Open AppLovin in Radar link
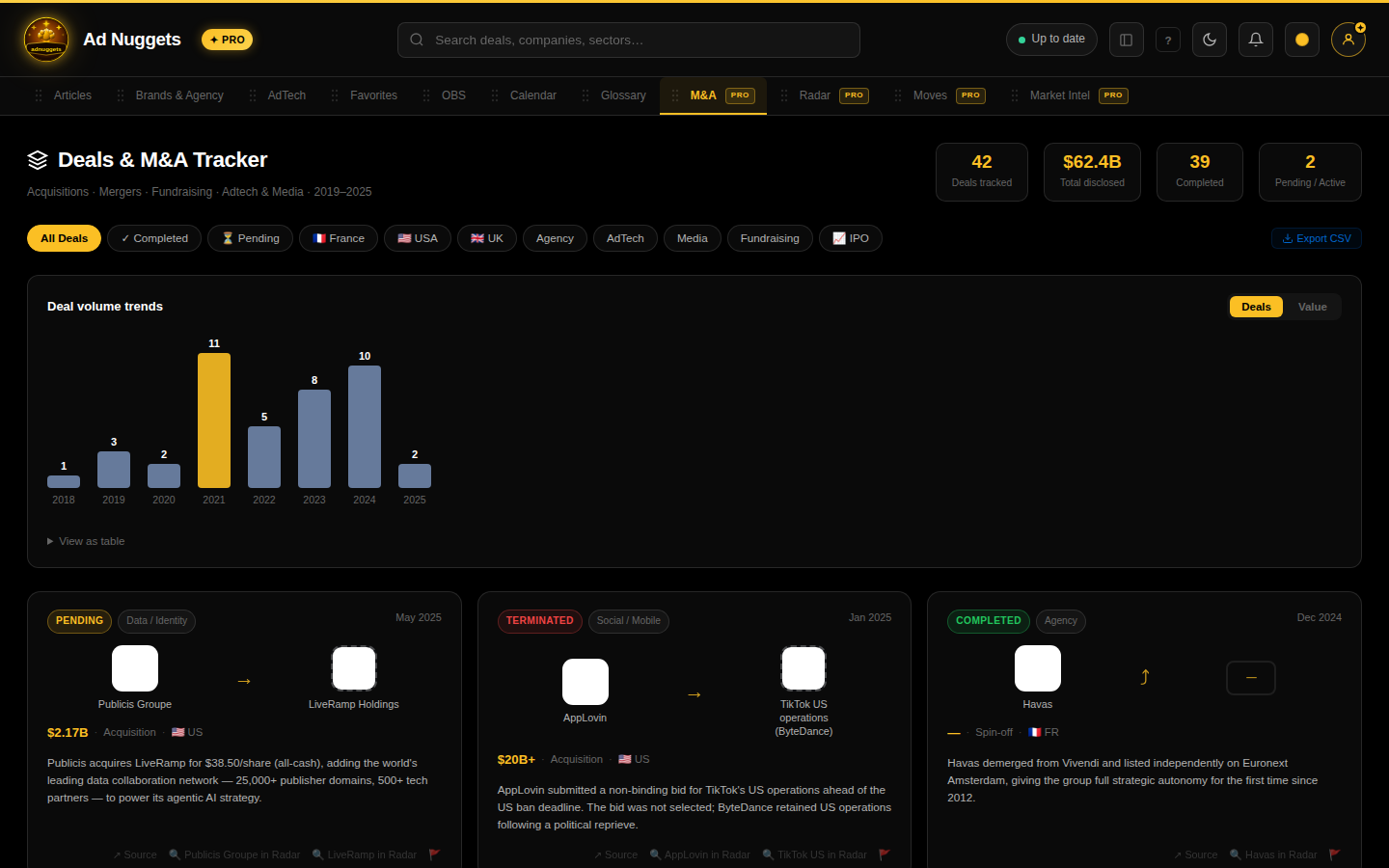Image resolution: width=1389 pixels, height=868 pixels. 700,854
